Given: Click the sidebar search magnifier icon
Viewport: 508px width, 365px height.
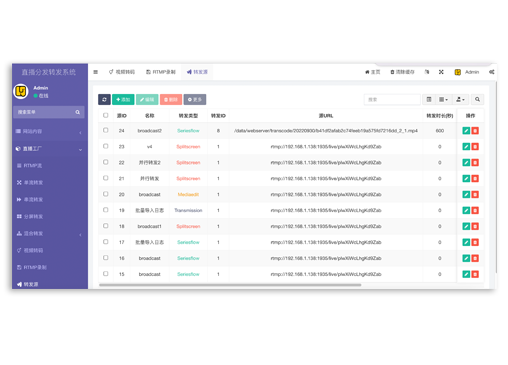Looking at the screenshot, I should pos(78,112).
